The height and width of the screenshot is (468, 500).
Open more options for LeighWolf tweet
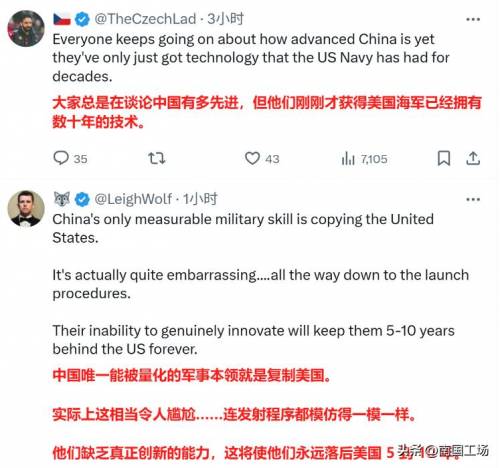click(x=473, y=200)
